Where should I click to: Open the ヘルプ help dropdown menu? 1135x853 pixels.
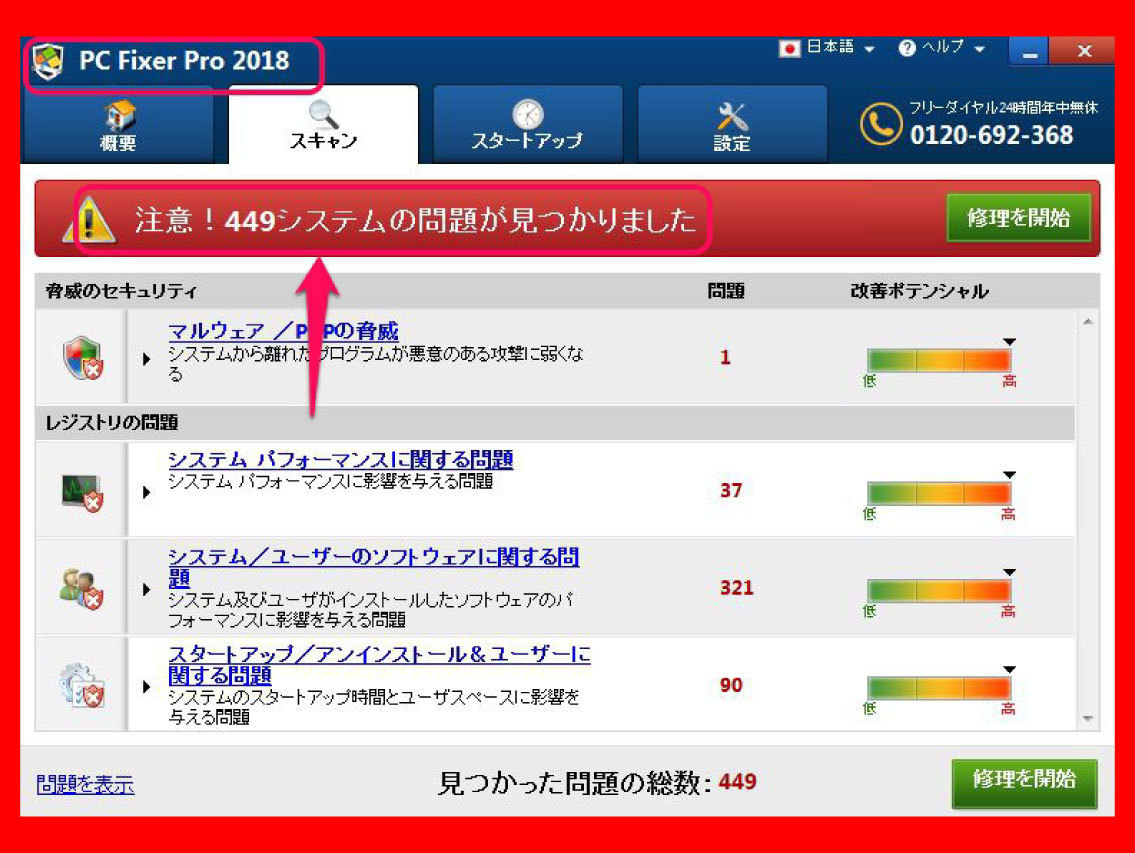(942, 48)
